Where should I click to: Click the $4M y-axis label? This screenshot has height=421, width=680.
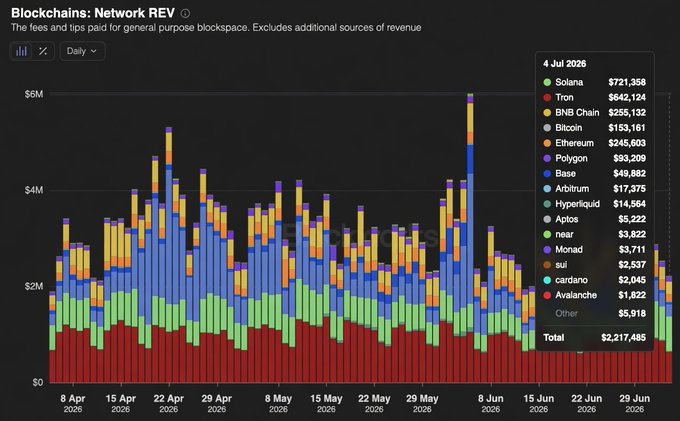(x=33, y=190)
